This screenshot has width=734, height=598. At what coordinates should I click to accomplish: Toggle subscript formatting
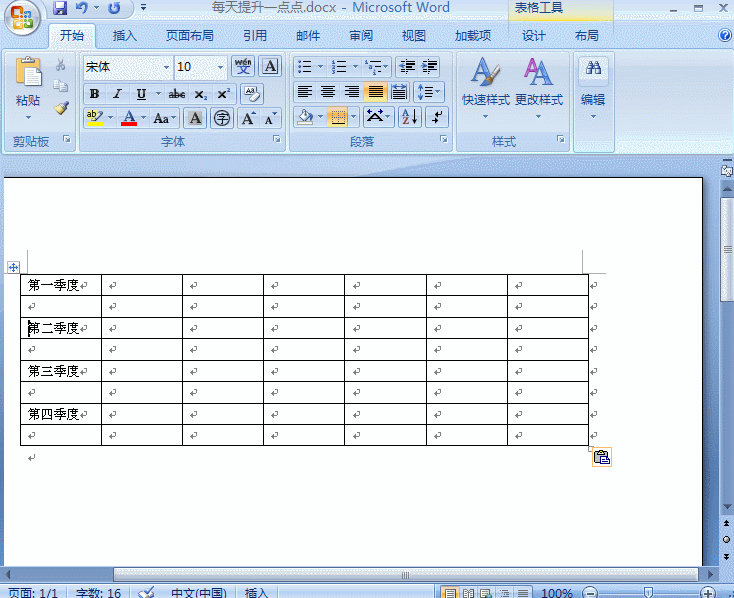200,94
